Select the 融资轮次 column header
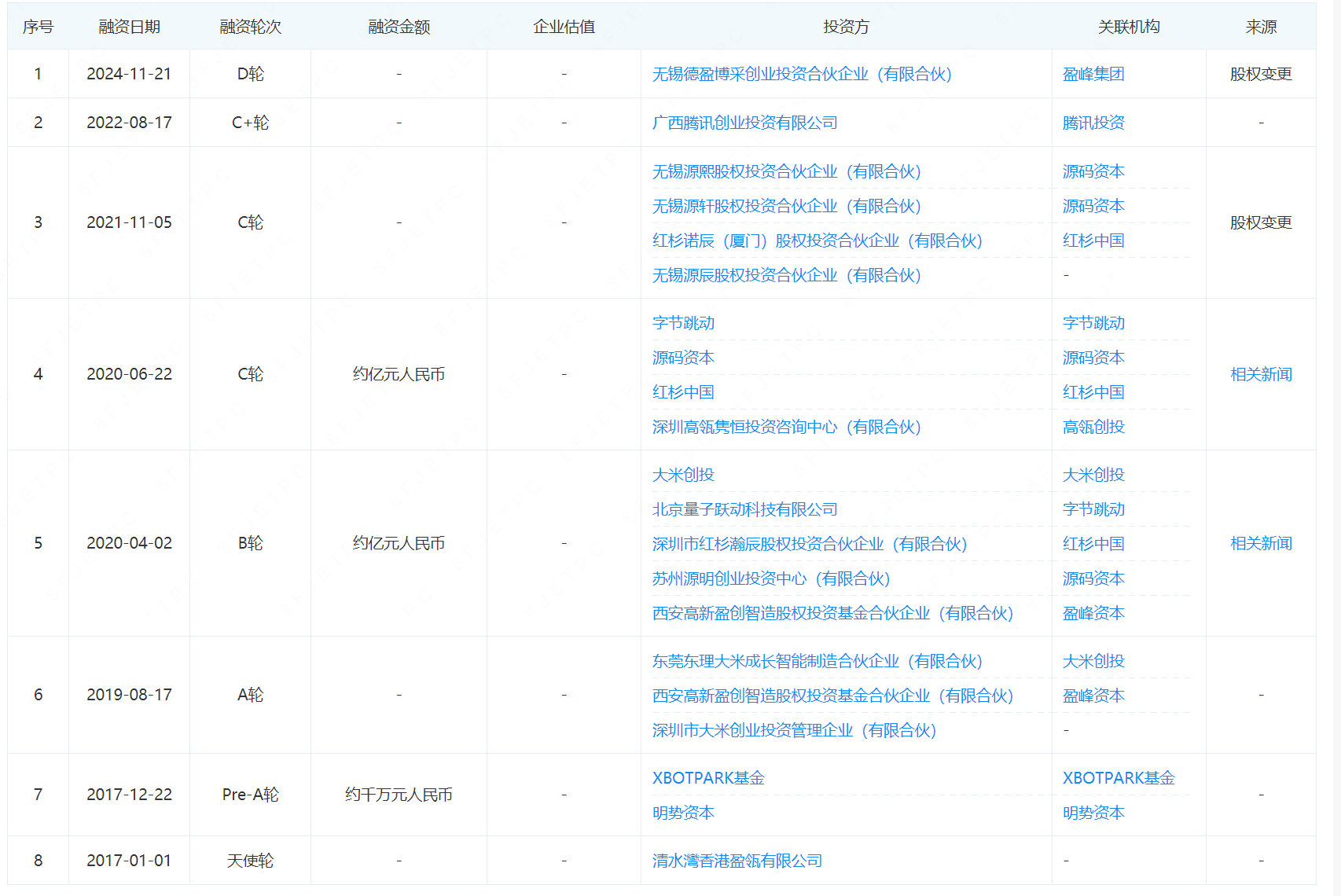 point(250,27)
